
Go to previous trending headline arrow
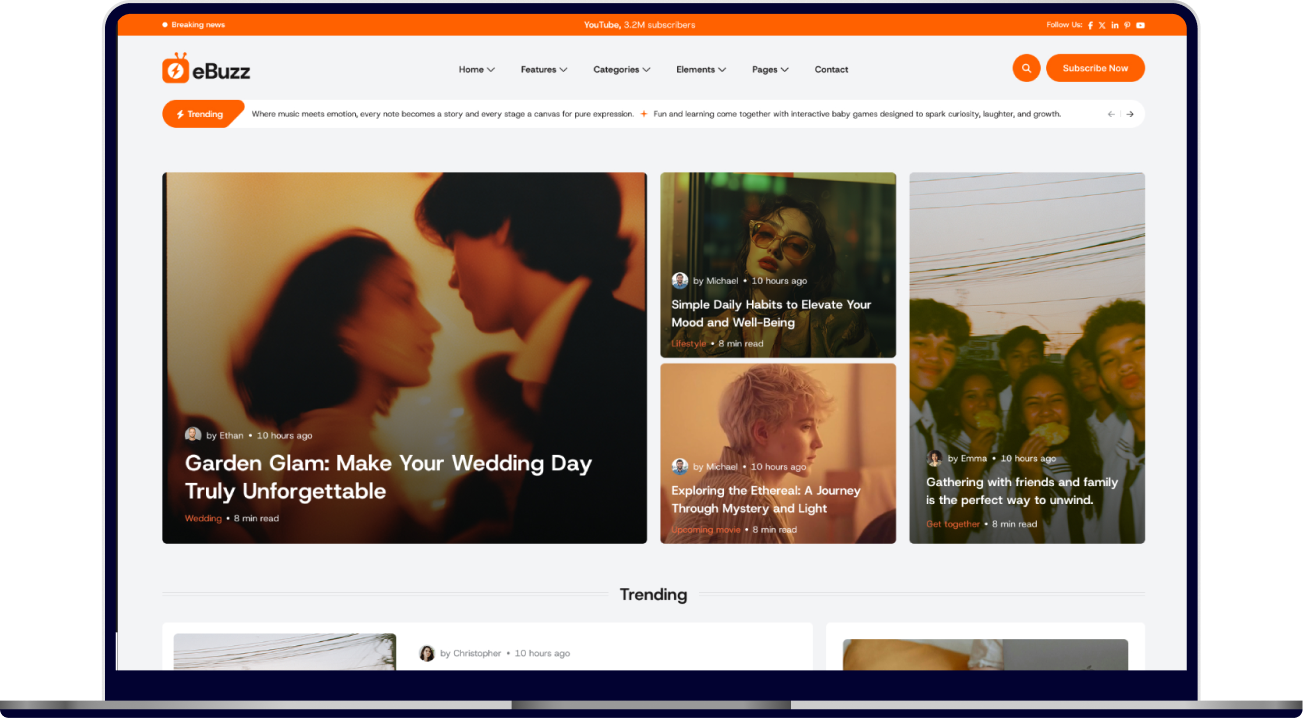(1111, 114)
